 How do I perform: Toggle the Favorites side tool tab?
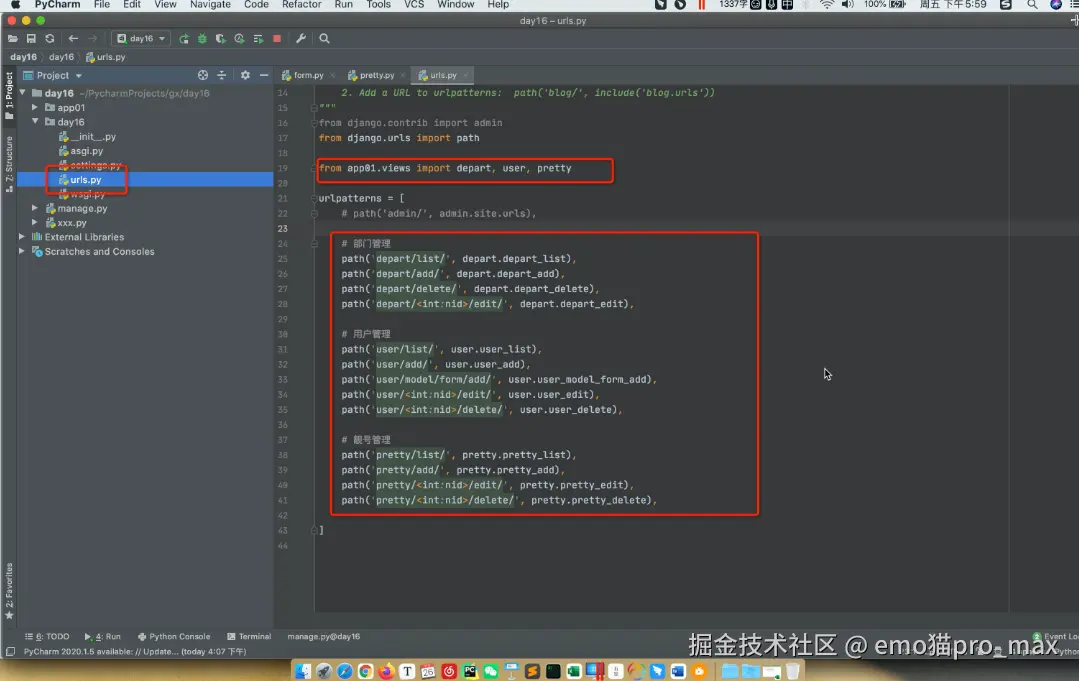[x=9, y=591]
